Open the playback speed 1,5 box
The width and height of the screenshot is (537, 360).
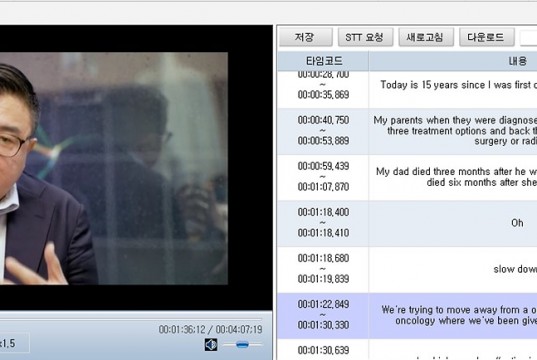coord(13,343)
